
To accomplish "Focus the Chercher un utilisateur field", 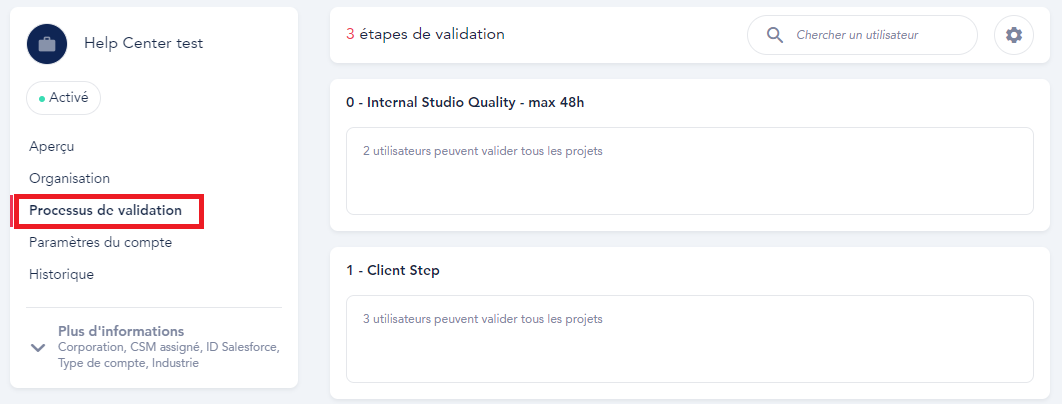I will pos(870,35).
